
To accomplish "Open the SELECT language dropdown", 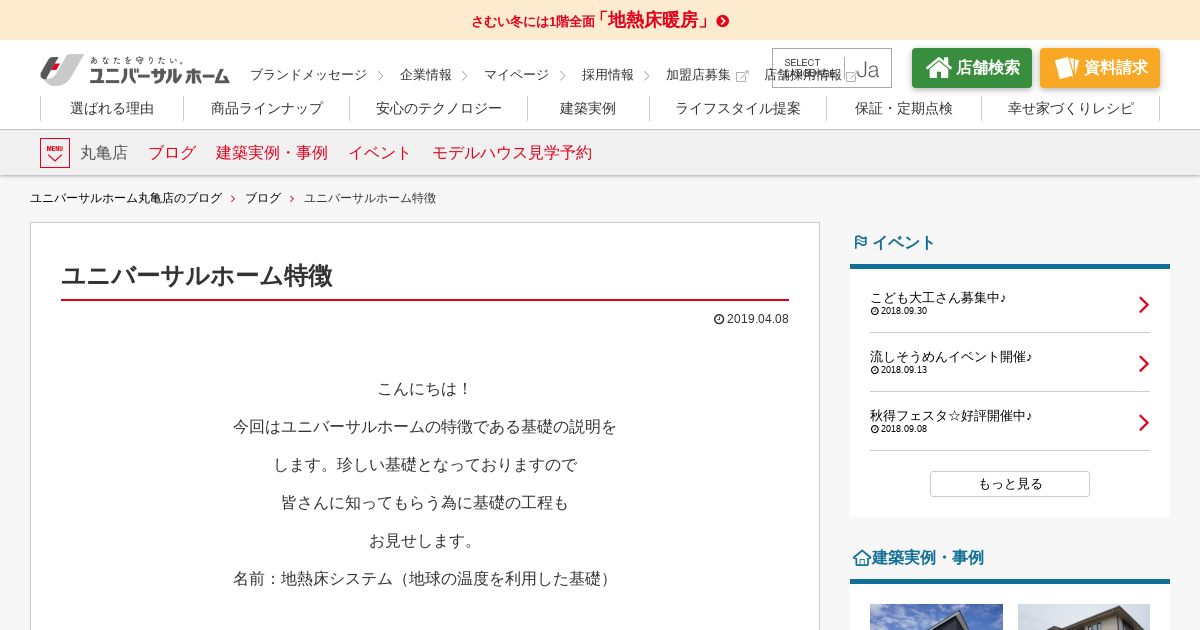I will [832, 68].
